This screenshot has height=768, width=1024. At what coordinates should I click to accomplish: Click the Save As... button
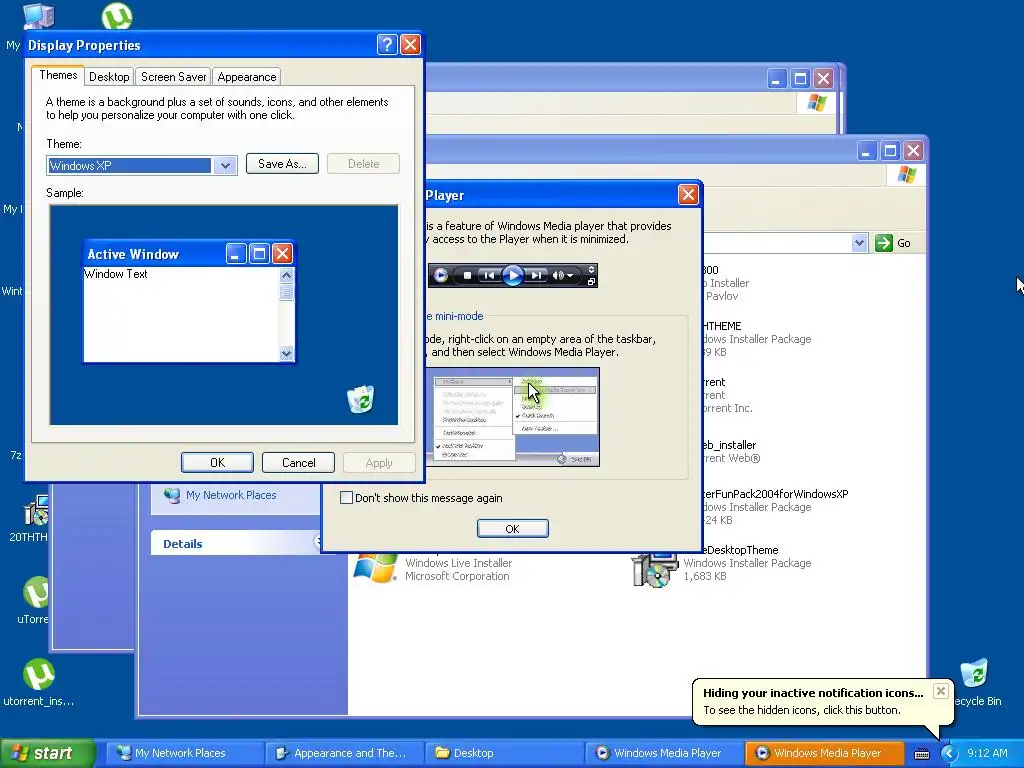click(282, 164)
